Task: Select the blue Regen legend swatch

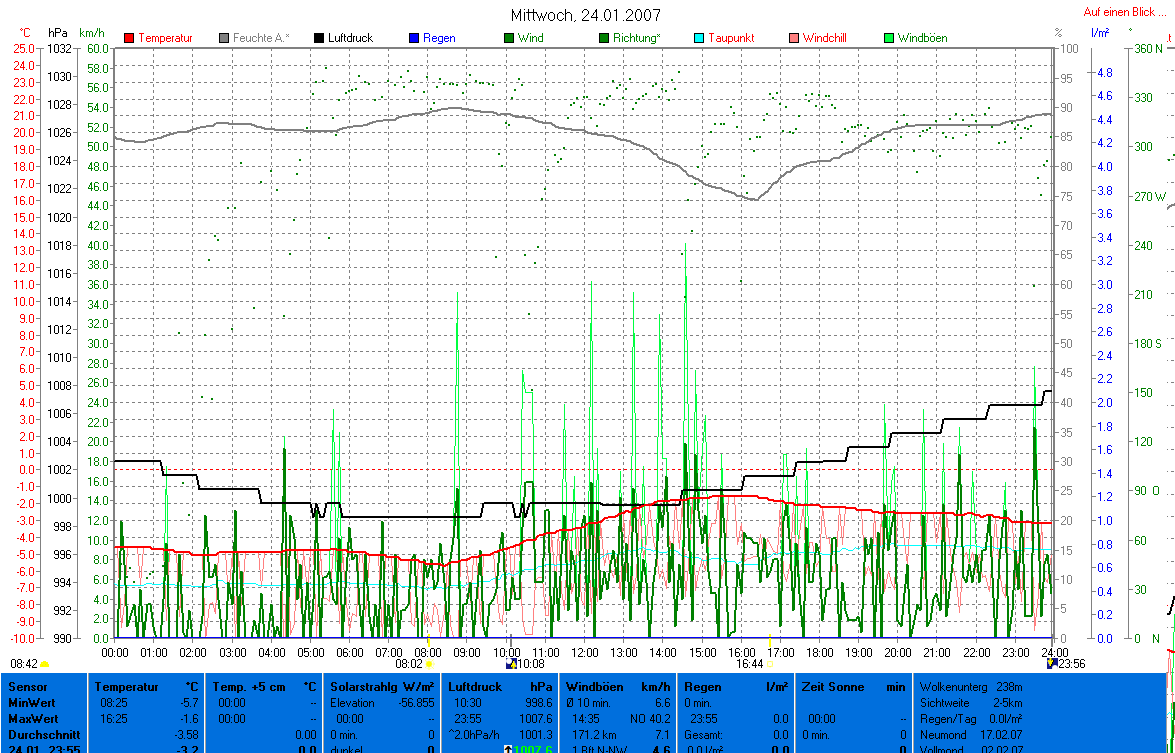Action: [x=414, y=38]
